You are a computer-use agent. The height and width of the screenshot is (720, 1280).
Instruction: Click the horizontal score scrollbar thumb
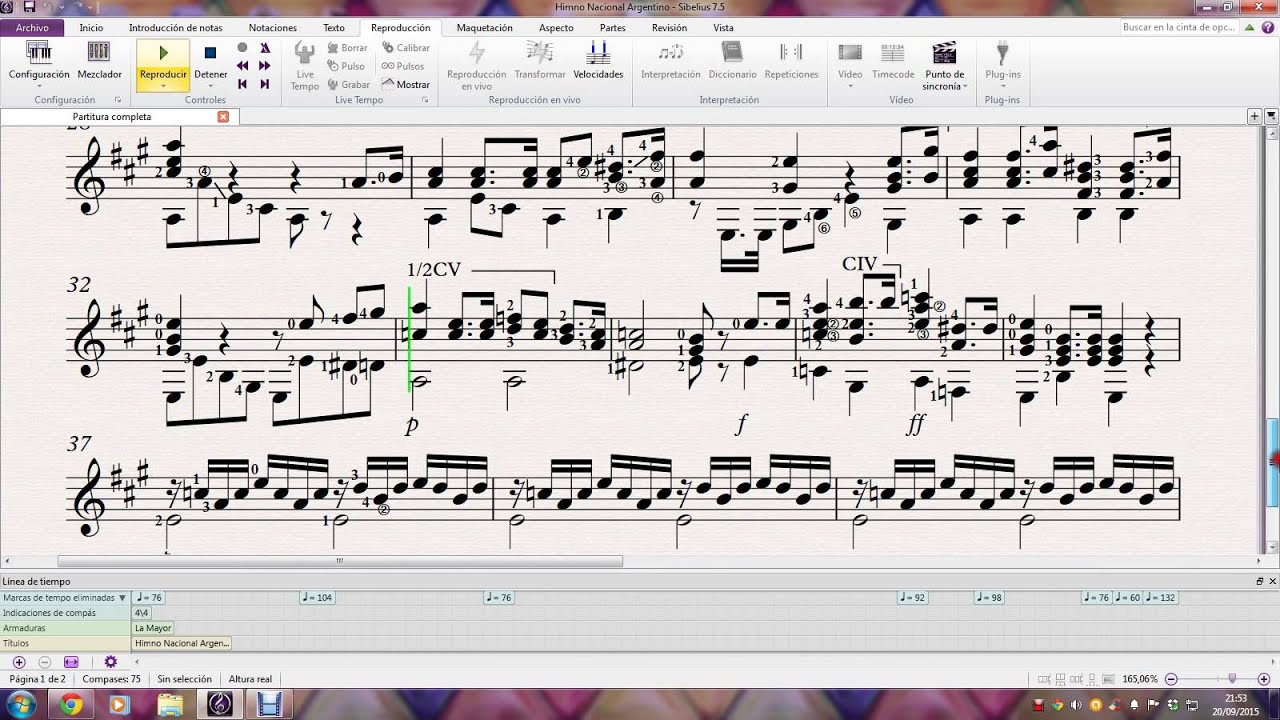click(x=340, y=561)
